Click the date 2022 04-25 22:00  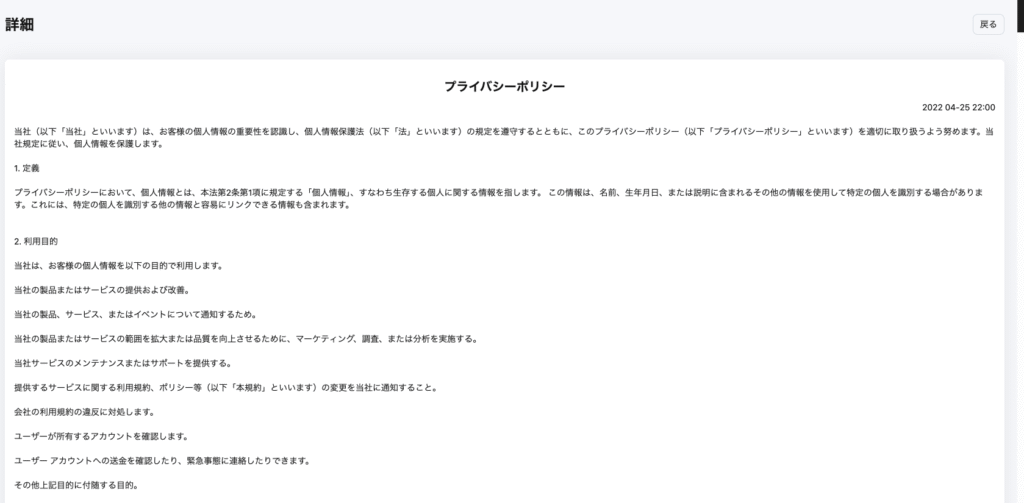[x=958, y=108]
